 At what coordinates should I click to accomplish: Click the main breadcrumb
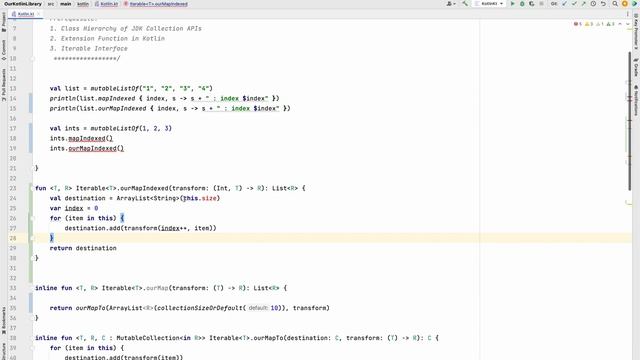pyautogui.click(x=65, y=4)
